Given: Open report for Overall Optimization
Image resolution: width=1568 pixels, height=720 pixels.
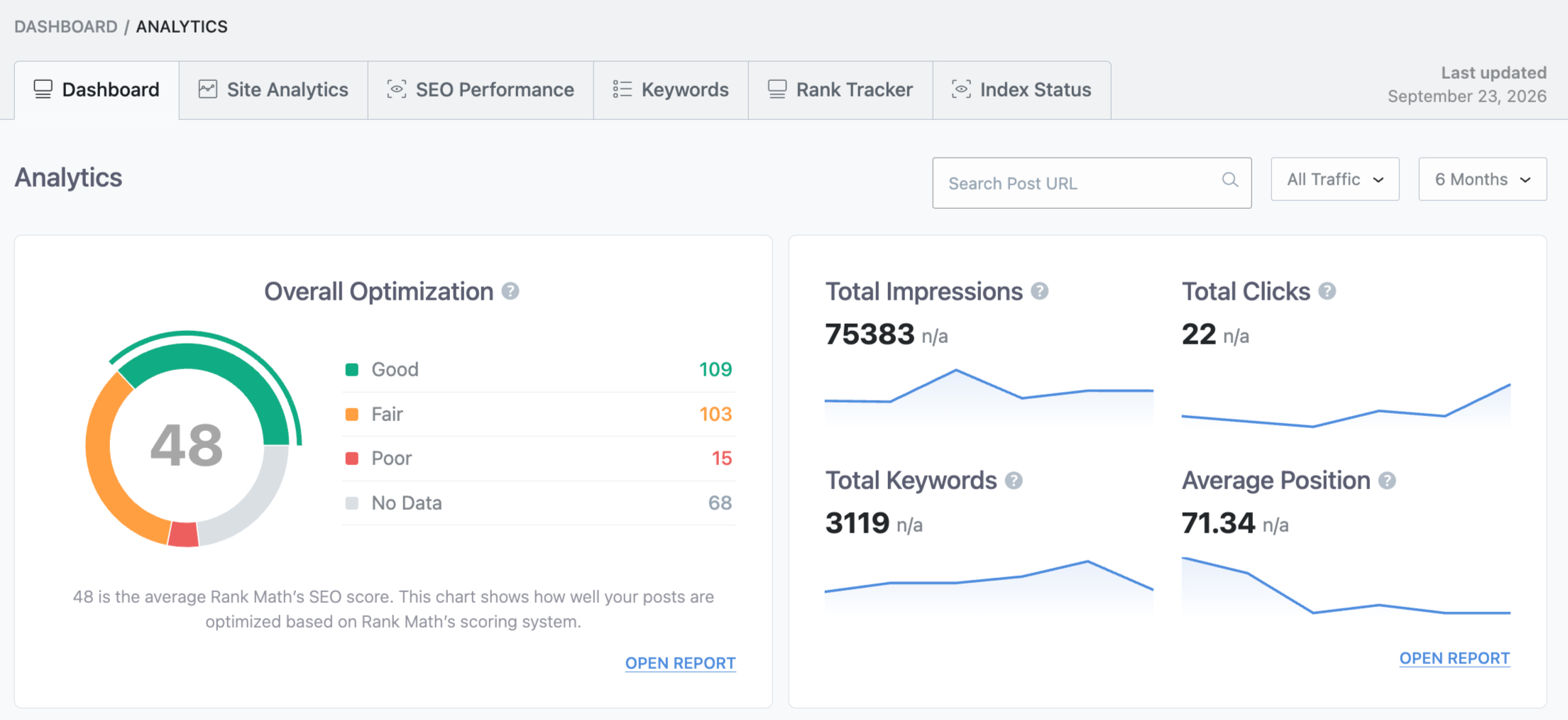Looking at the screenshot, I should coord(680,663).
